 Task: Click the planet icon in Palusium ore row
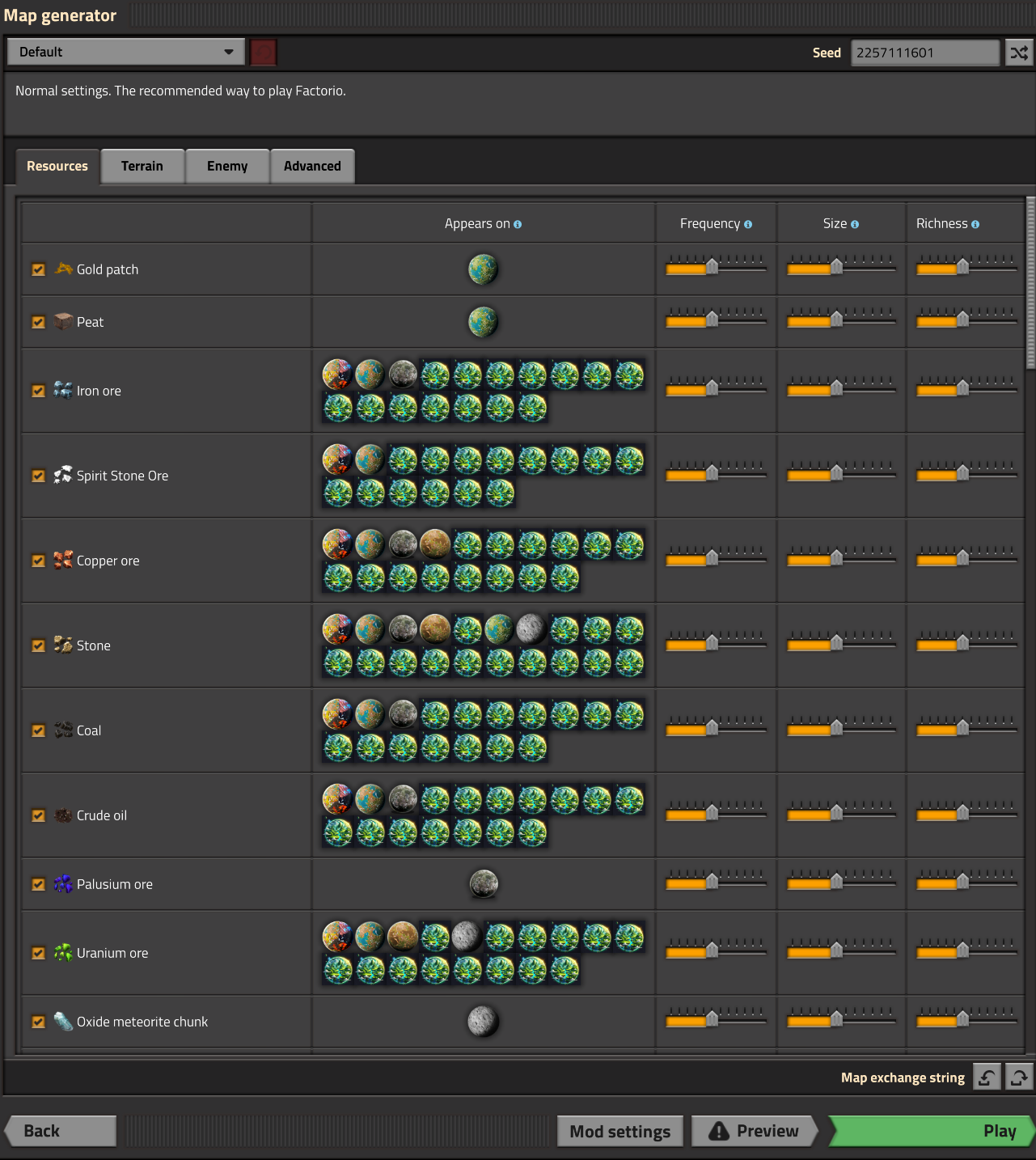click(484, 884)
